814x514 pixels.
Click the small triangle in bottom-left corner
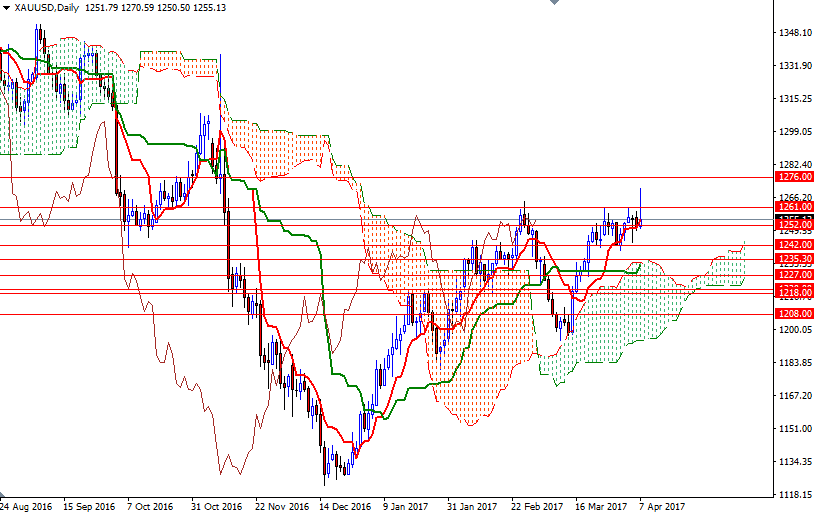(x=4, y=496)
